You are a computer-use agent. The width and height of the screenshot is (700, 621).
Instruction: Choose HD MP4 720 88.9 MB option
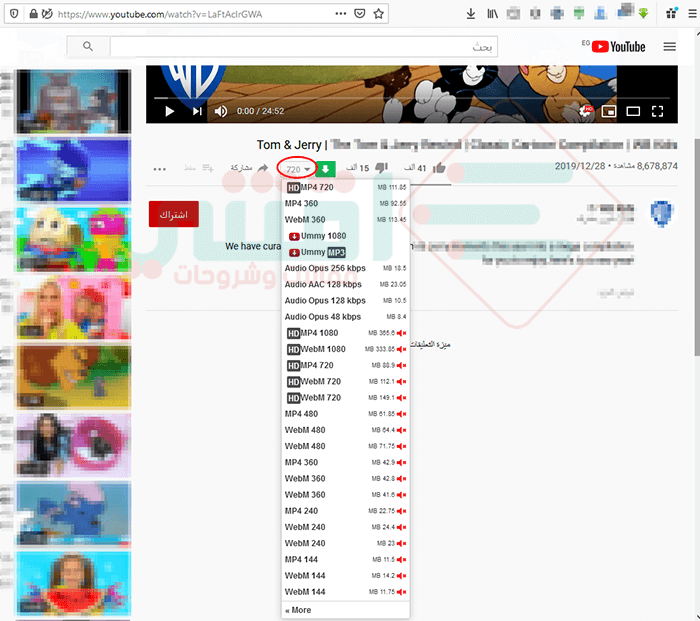346,365
